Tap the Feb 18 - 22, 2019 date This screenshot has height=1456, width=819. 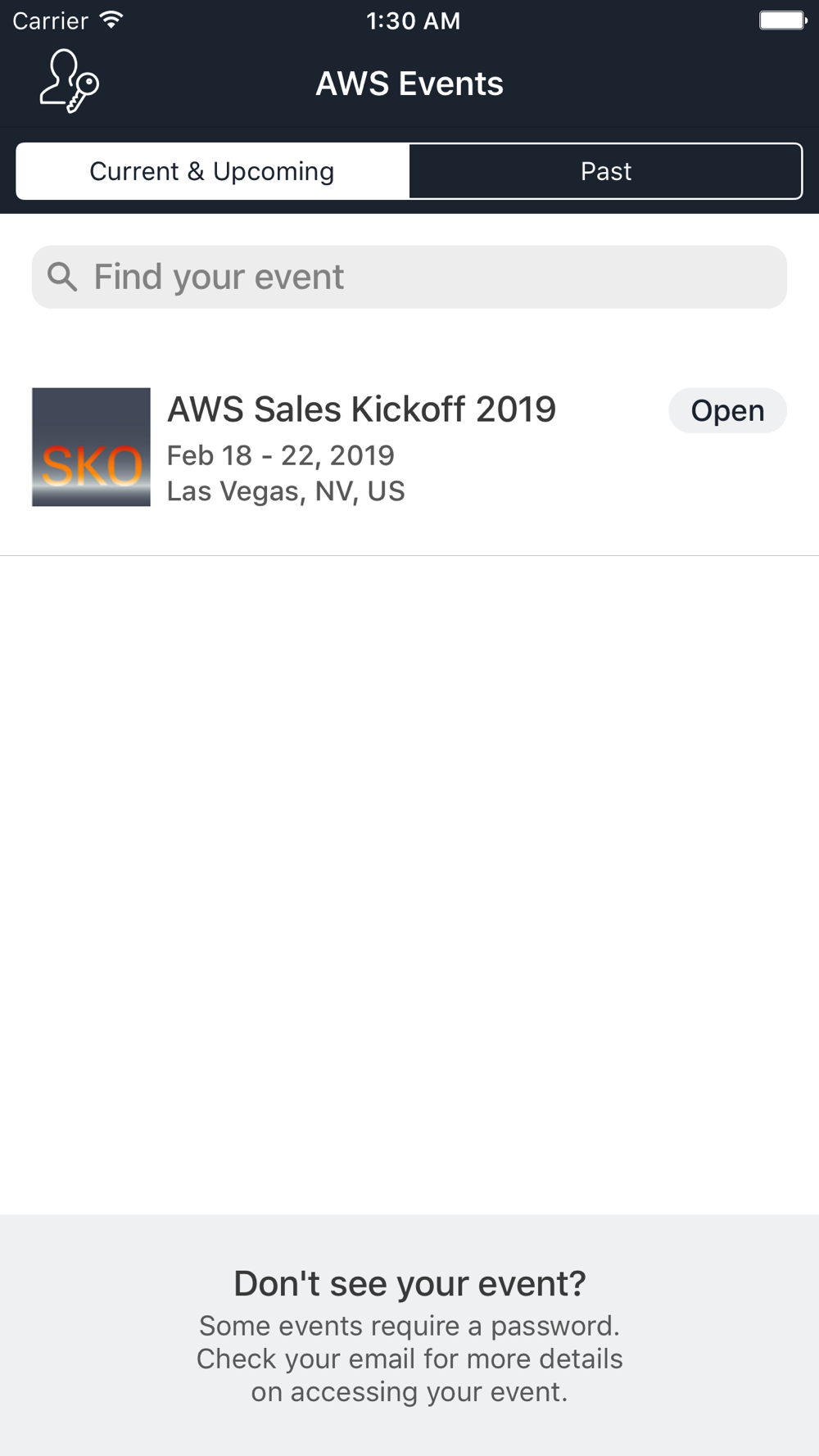pos(280,455)
